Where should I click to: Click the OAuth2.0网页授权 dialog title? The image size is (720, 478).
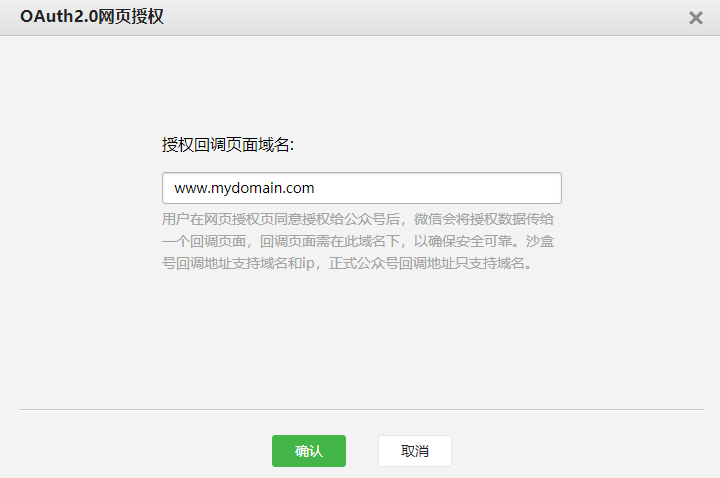click(92, 17)
